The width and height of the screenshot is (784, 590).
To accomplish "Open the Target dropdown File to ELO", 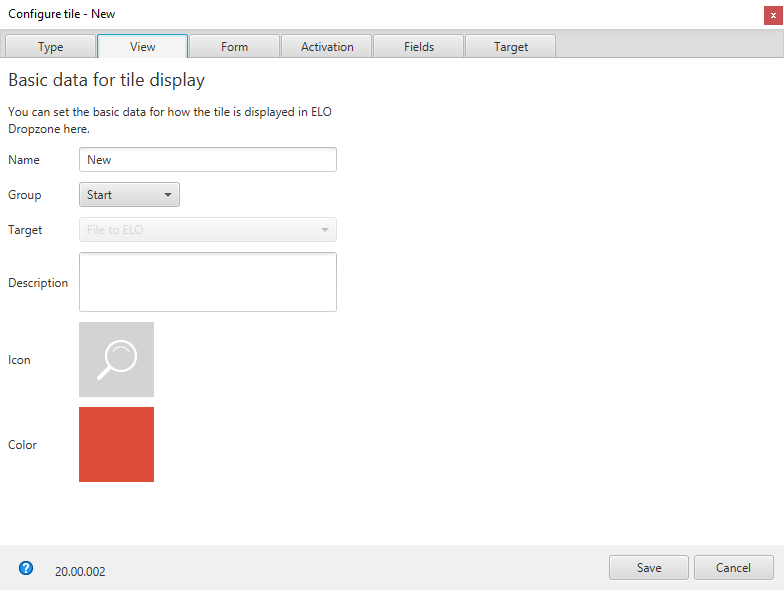I will 208,230.
